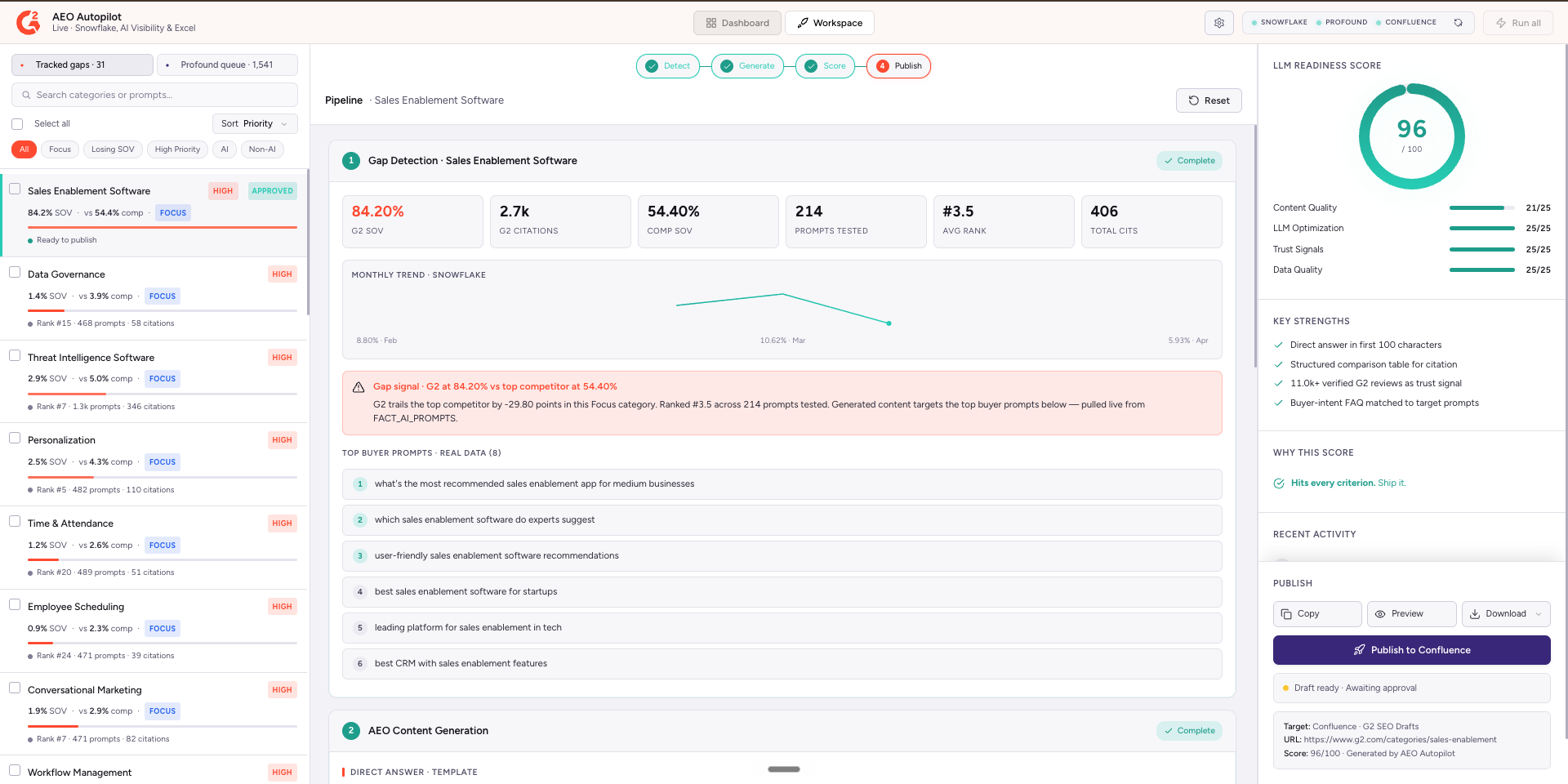Image resolution: width=1568 pixels, height=784 pixels.
Task: Check the Workflow Management checkbox
Action: (15, 770)
